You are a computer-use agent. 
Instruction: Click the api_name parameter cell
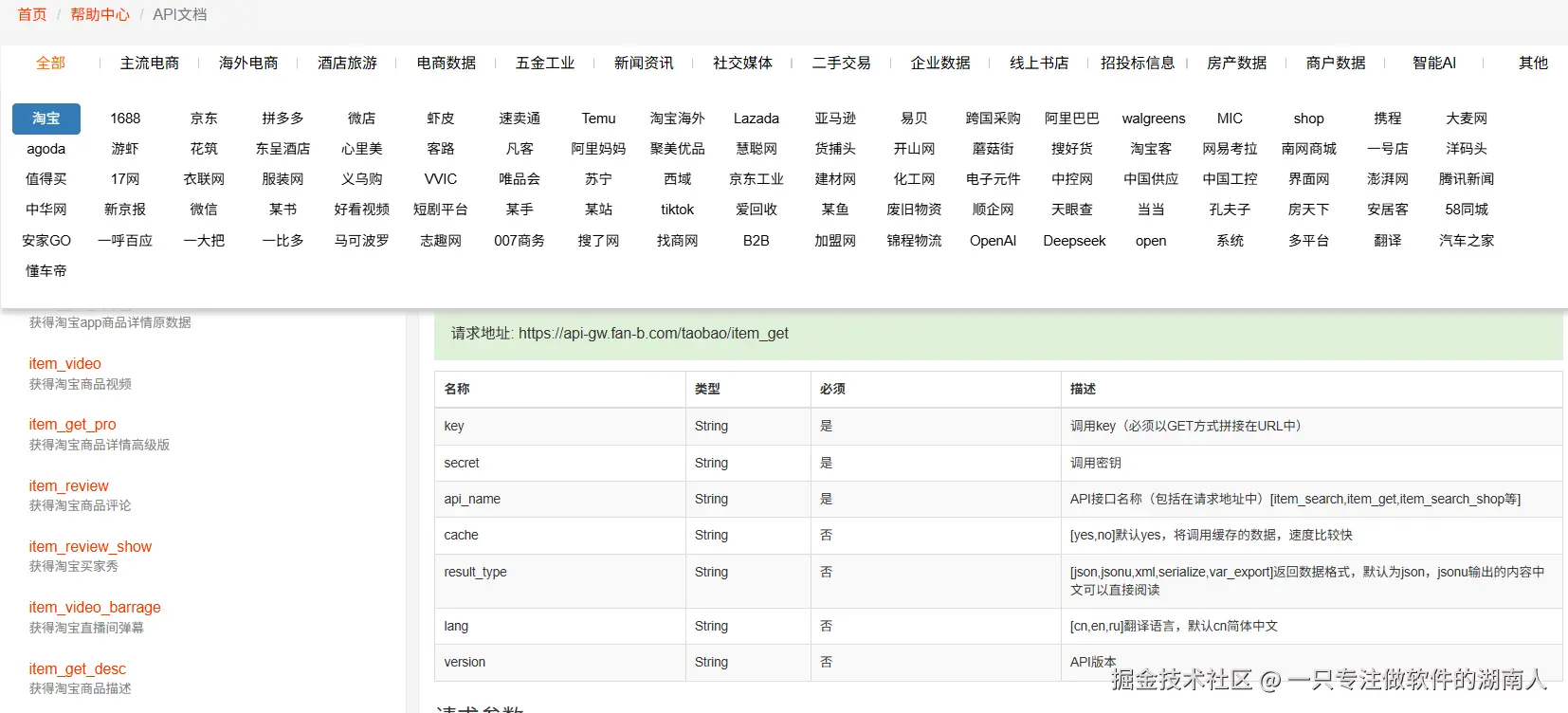[x=560, y=499]
